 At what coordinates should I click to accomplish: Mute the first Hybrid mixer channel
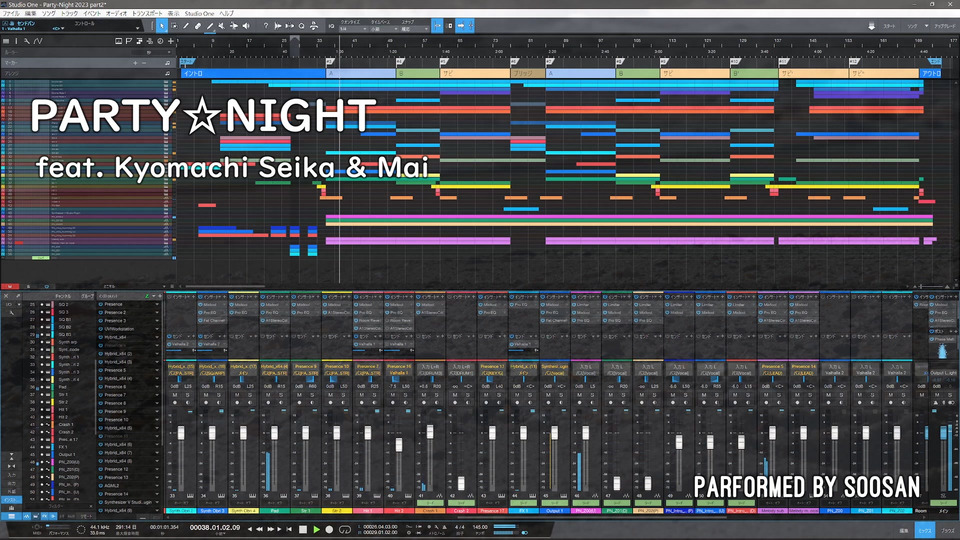(174, 395)
